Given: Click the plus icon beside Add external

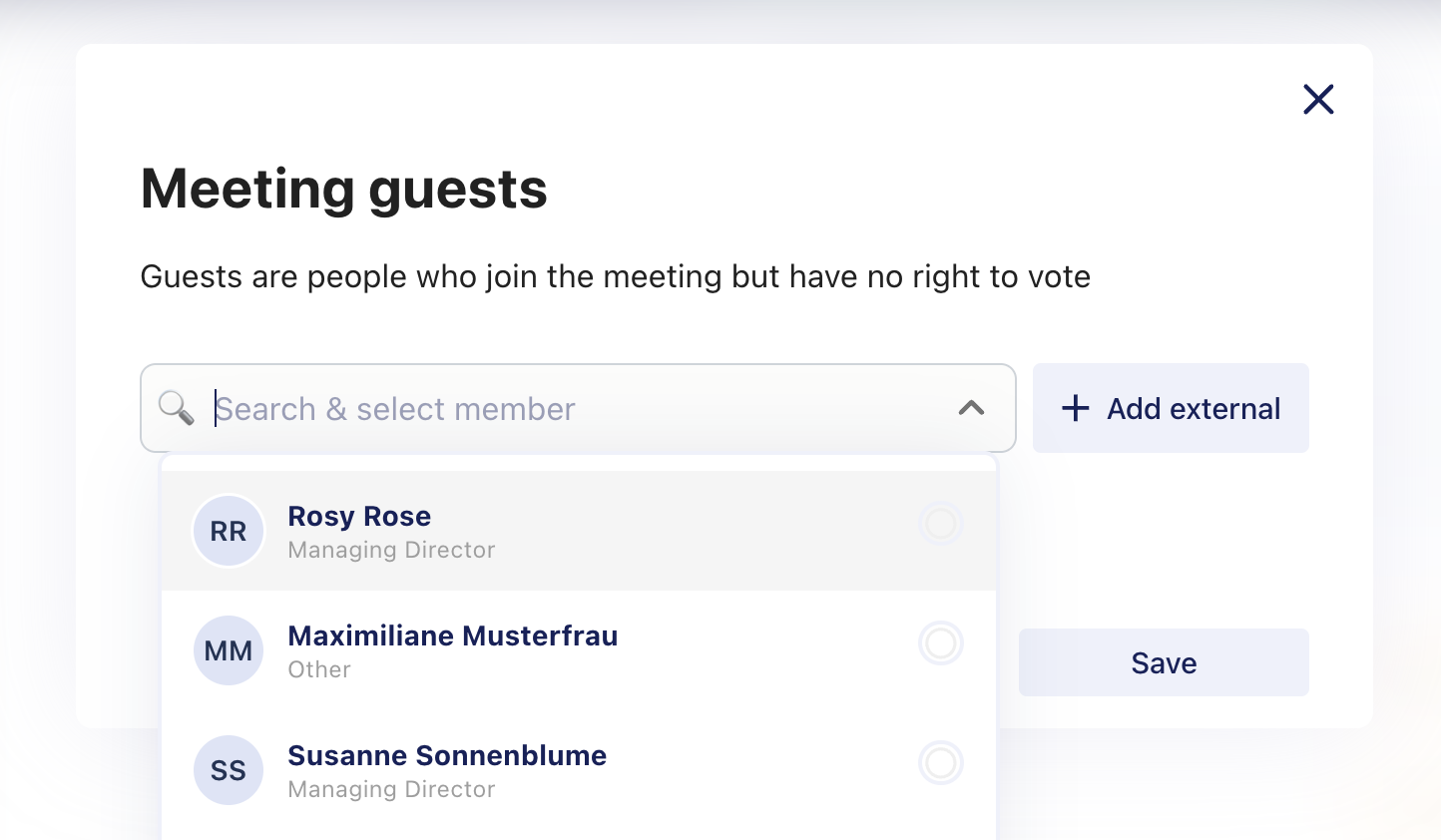Looking at the screenshot, I should tap(1075, 408).
